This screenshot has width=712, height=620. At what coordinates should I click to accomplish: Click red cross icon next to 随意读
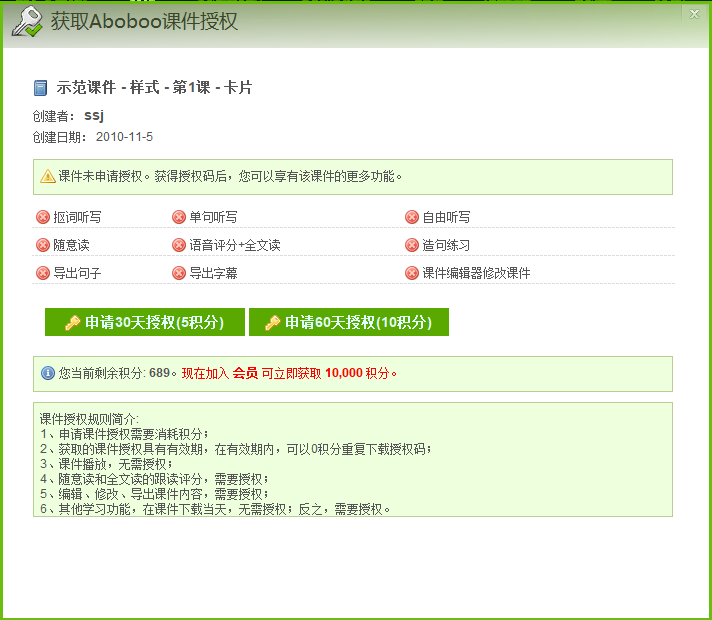click(43, 245)
